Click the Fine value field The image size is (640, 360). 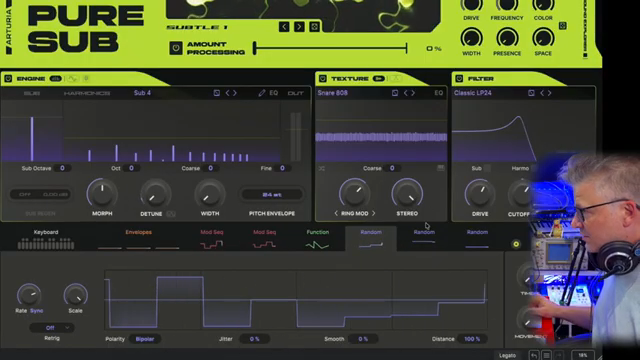282,168
